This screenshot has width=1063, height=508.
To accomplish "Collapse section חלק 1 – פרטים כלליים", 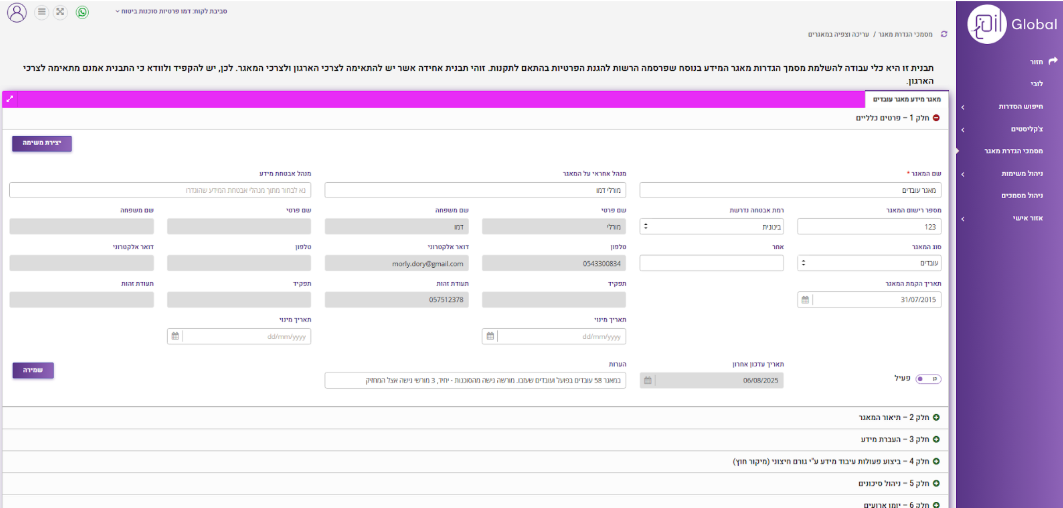I will click(x=936, y=118).
